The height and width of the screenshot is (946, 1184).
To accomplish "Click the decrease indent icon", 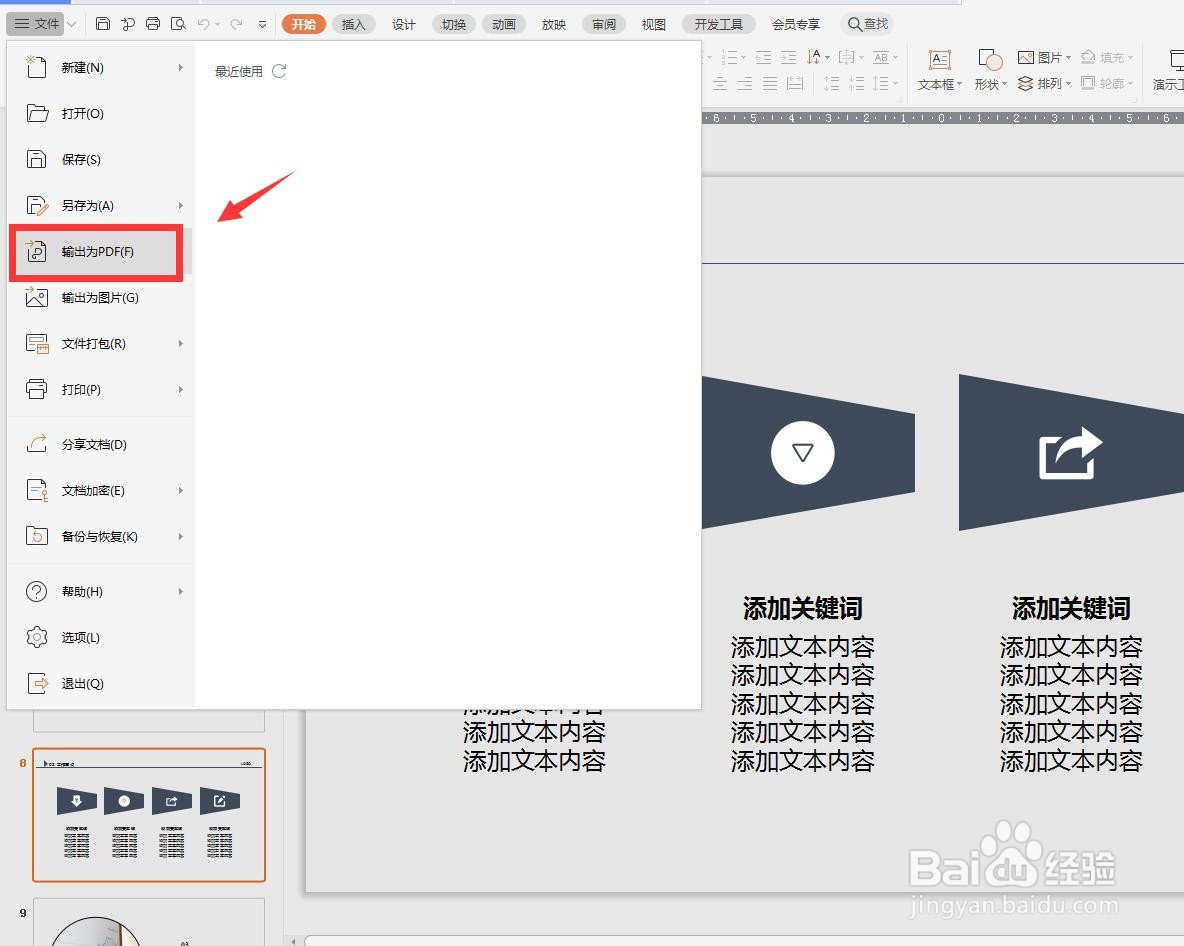I will click(763, 57).
